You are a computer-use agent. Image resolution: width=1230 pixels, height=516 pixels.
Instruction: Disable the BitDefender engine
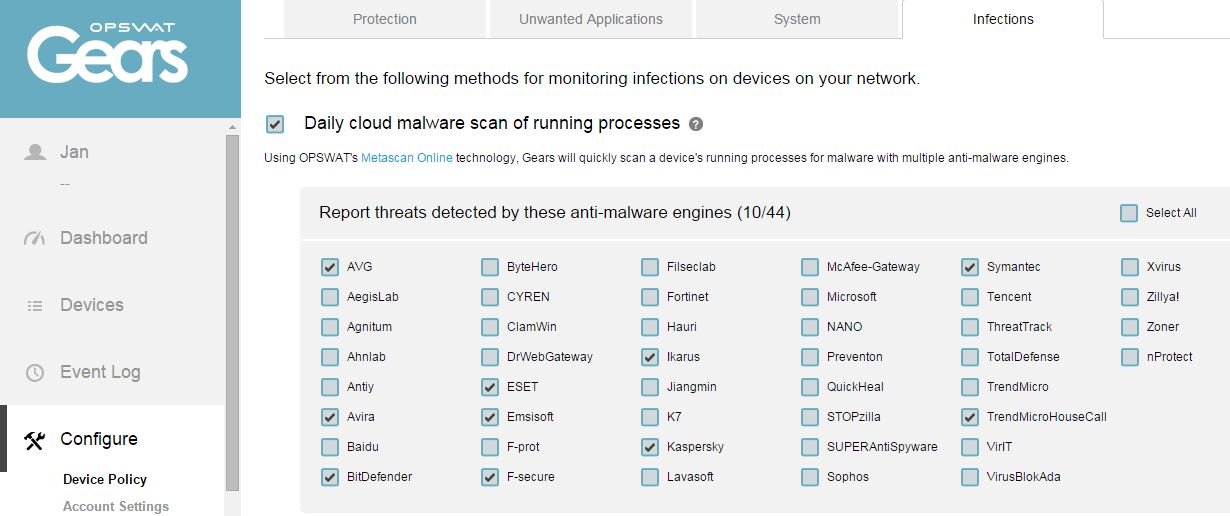click(330, 477)
